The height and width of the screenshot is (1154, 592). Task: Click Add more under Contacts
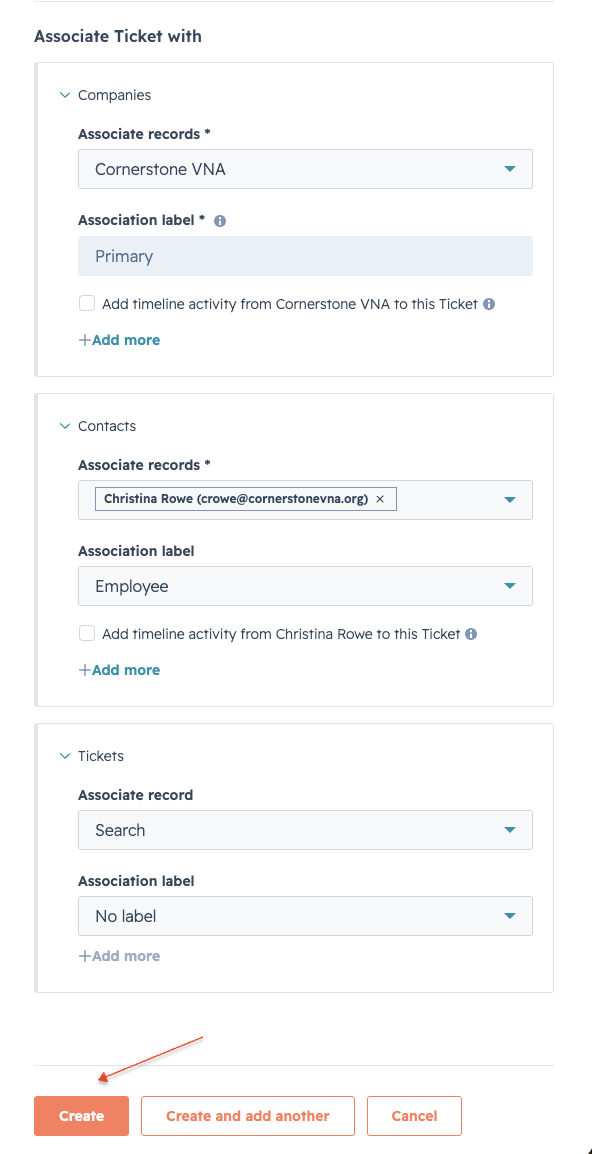coord(119,670)
